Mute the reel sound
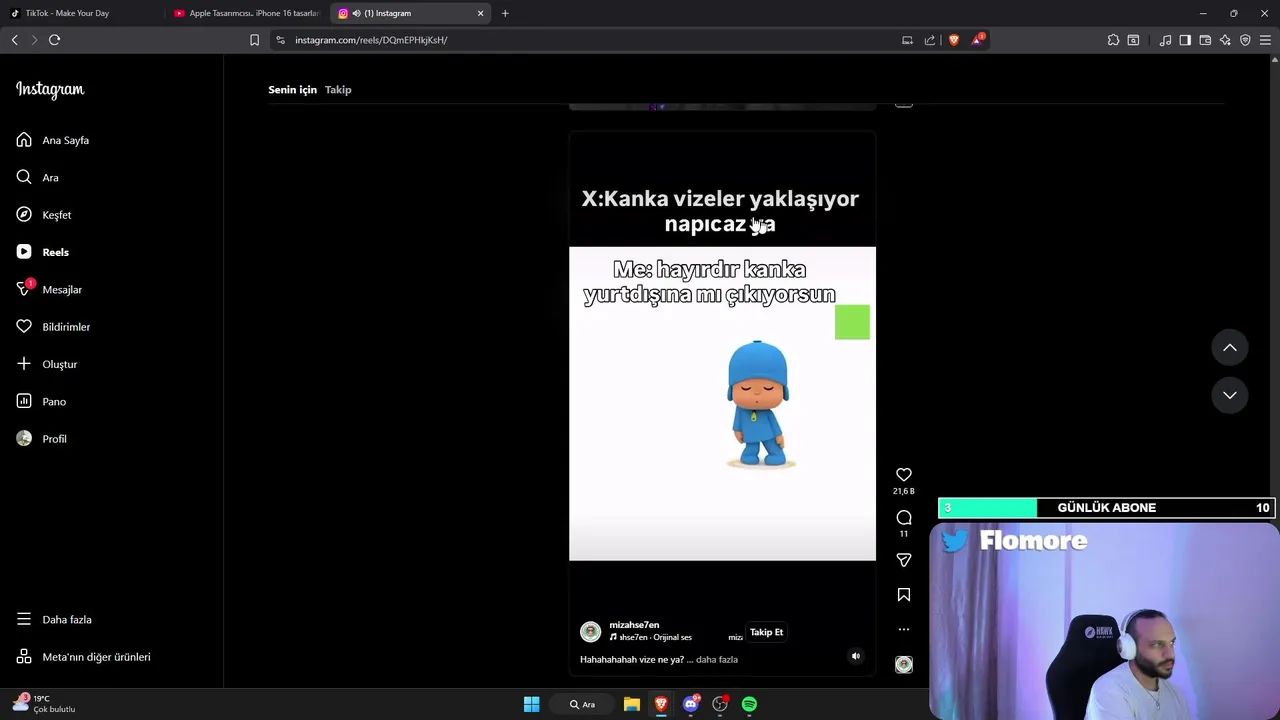Screen dimensions: 1280x720 point(855,656)
